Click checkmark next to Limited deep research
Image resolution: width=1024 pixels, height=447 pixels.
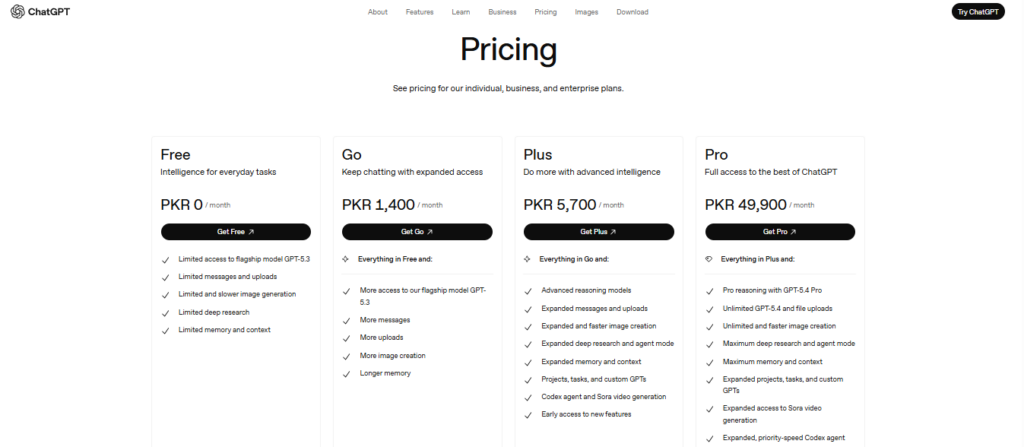(165, 312)
